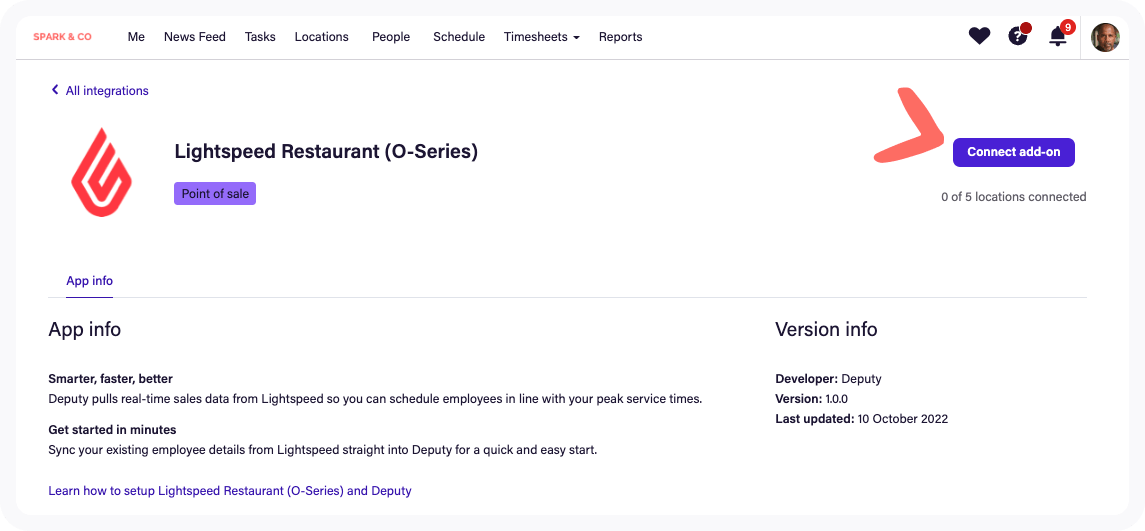1145x531 pixels.
Task: Click the Connect add-on button
Action: (x=1014, y=152)
